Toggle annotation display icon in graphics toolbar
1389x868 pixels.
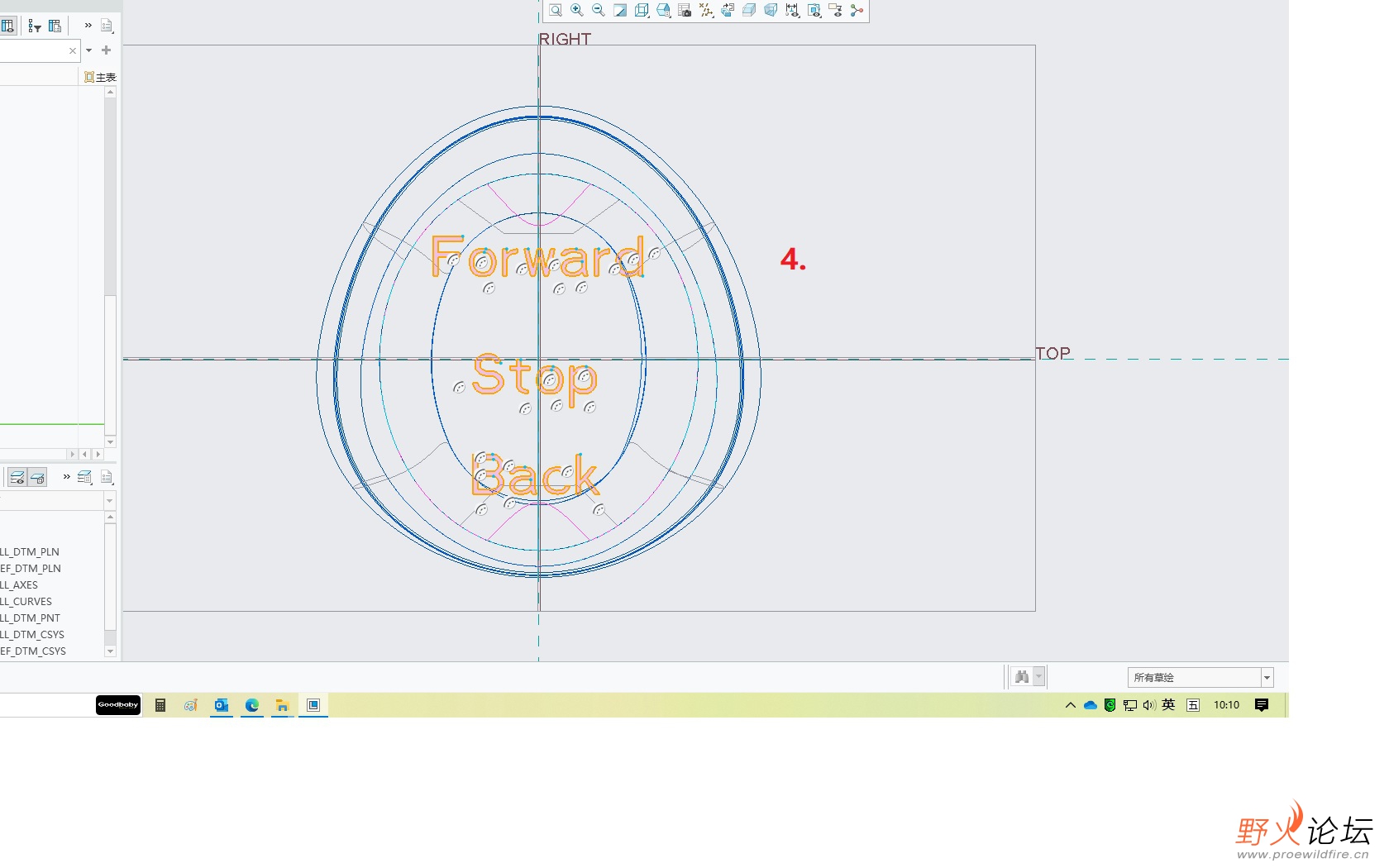(792, 10)
